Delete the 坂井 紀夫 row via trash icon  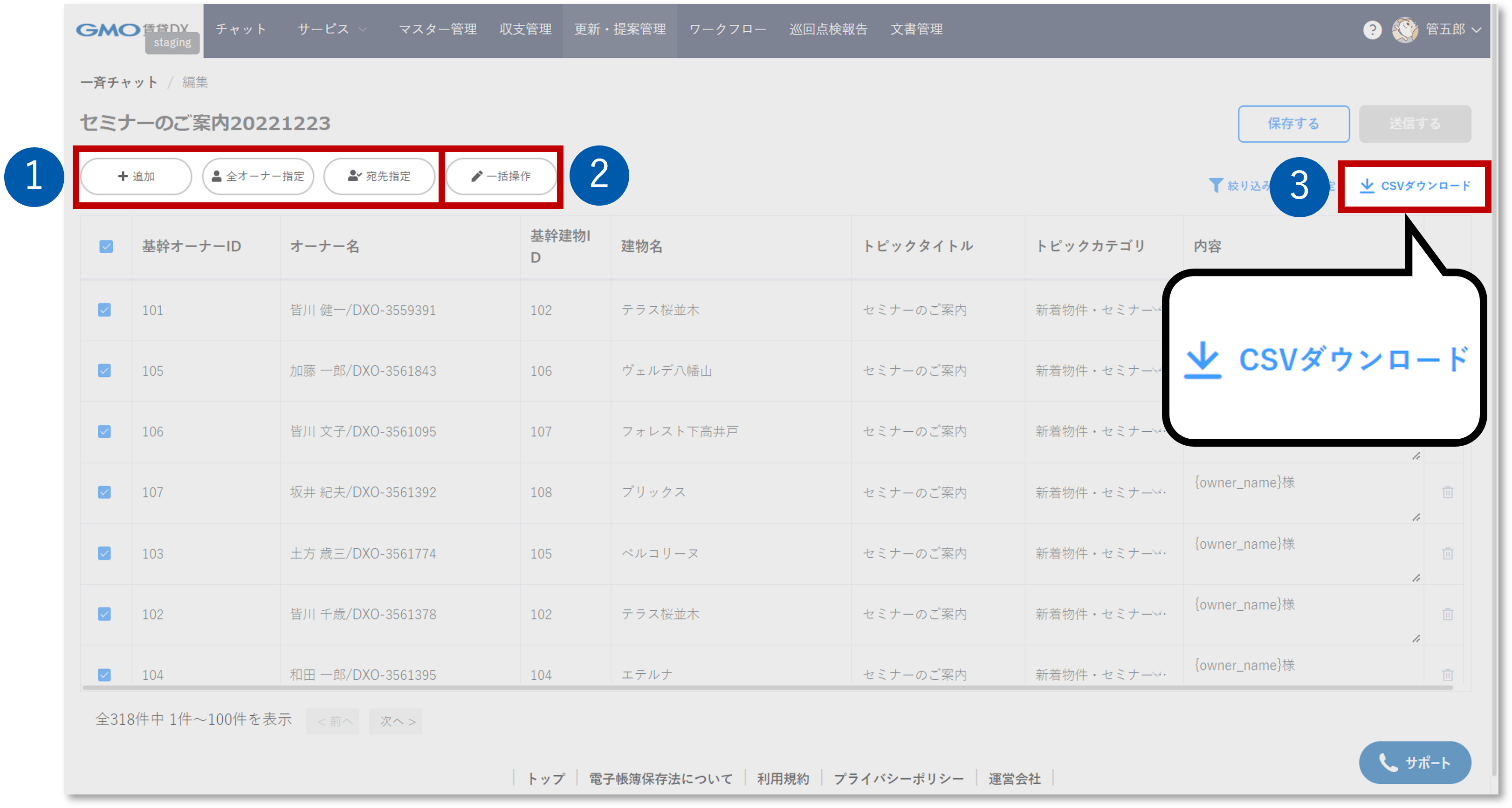pyautogui.click(x=1447, y=492)
